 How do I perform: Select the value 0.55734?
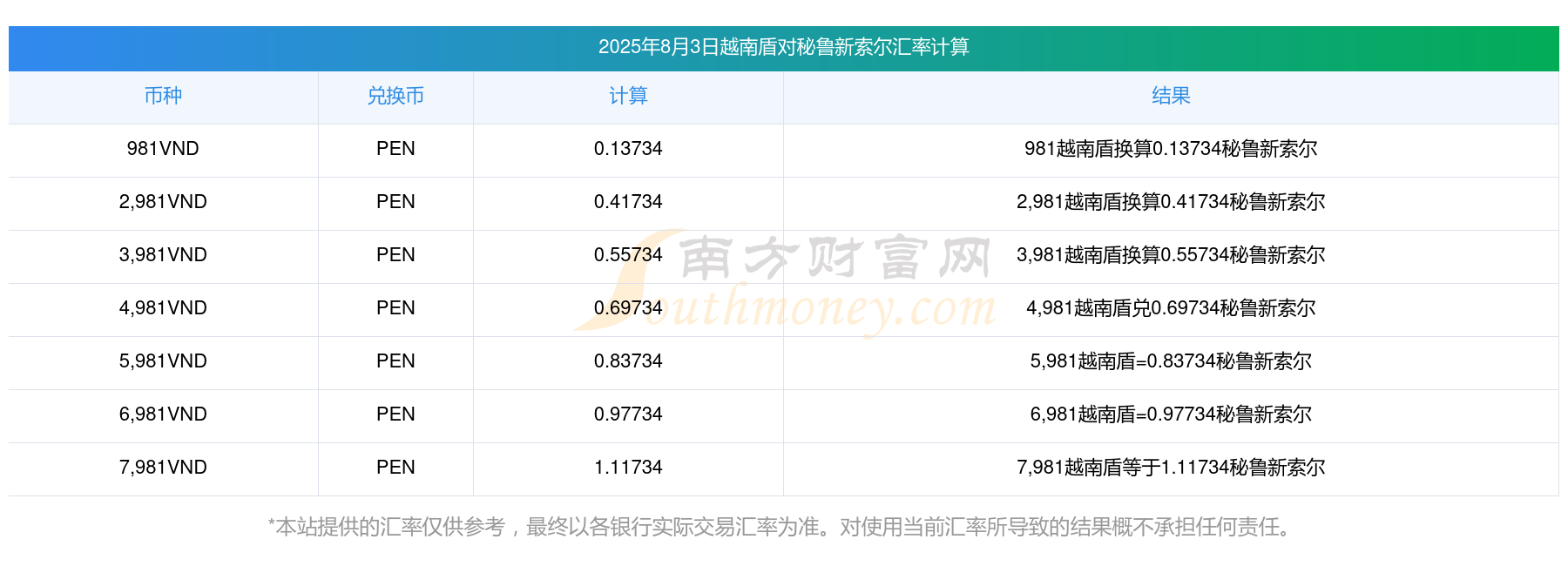coord(628,255)
